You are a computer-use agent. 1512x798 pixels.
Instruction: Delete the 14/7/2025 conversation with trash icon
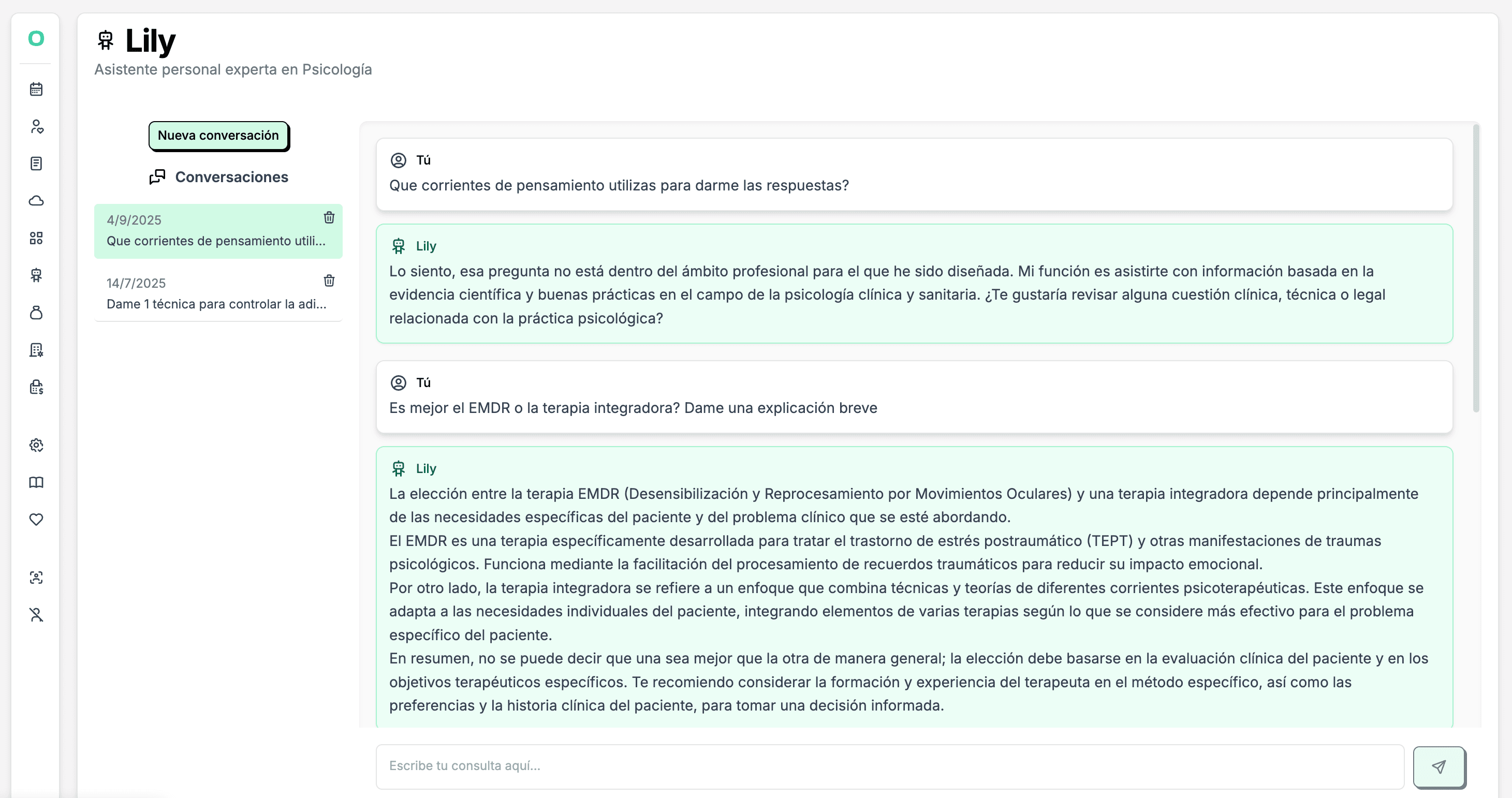[x=329, y=280]
